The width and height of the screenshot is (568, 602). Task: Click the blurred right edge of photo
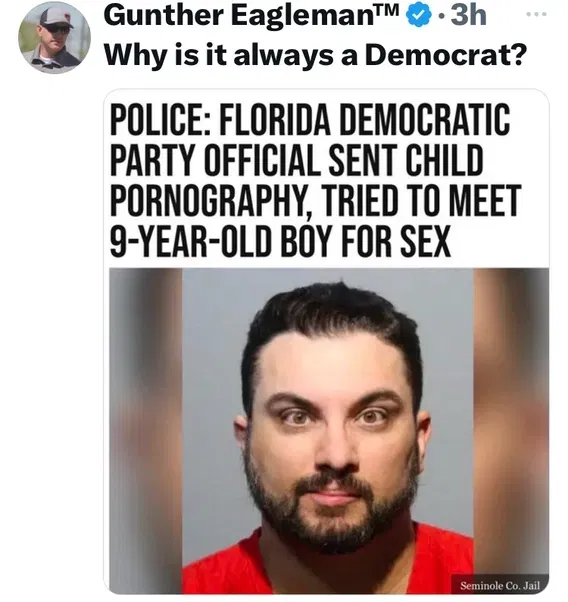(511, 422)
